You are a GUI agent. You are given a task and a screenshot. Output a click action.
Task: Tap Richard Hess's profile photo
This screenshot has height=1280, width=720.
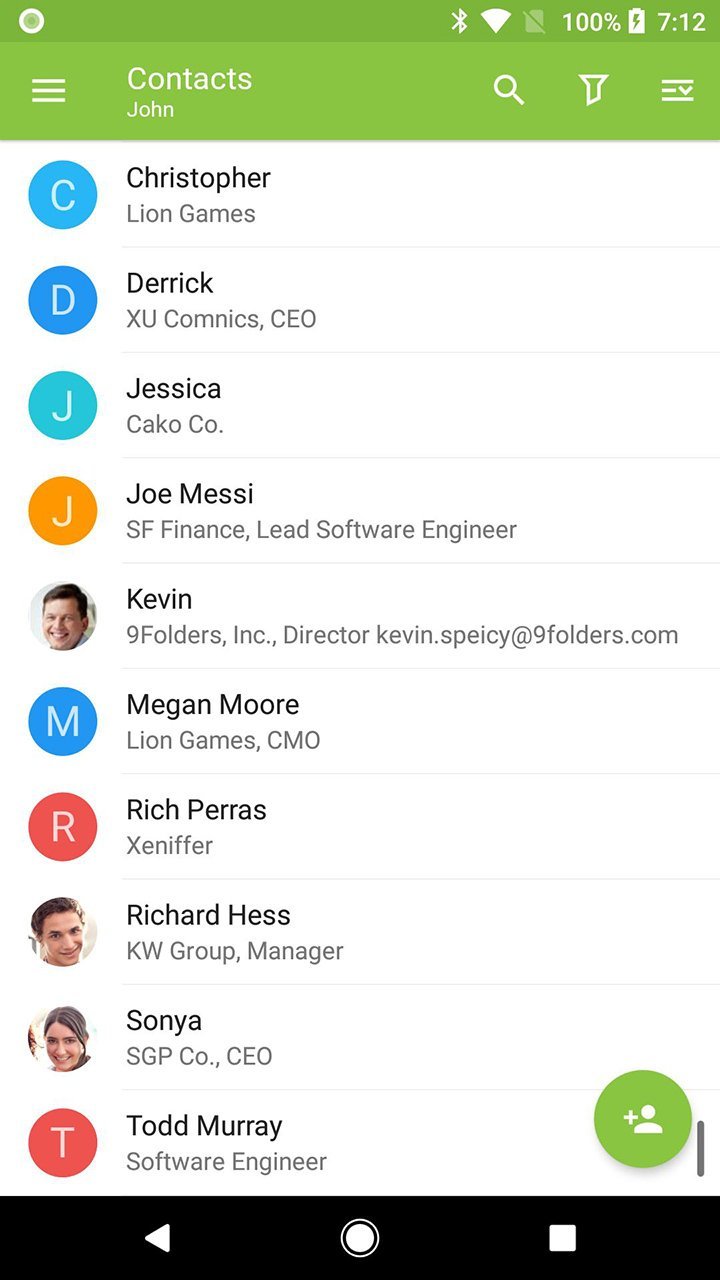(63, 932)
